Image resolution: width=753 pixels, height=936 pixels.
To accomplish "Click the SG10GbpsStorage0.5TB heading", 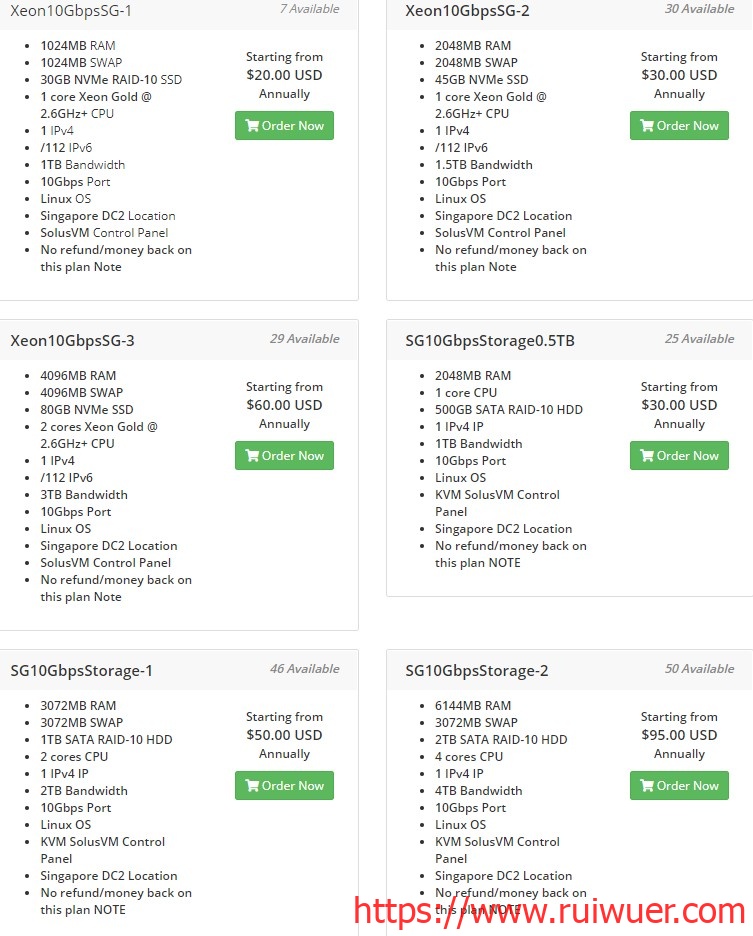I will click(x=490, y=340).
